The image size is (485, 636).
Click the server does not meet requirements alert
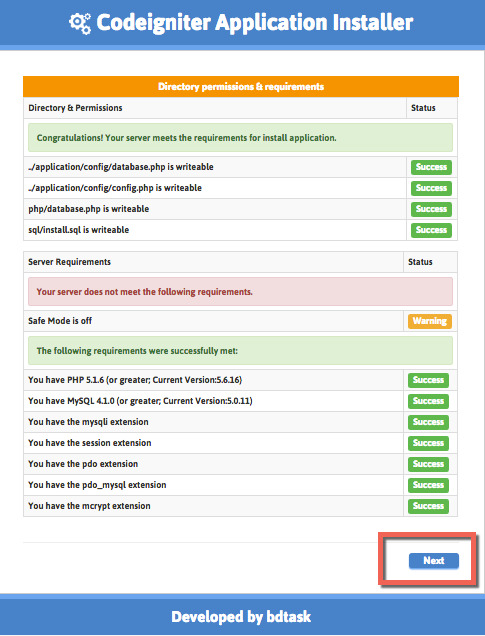coord(240,292)
